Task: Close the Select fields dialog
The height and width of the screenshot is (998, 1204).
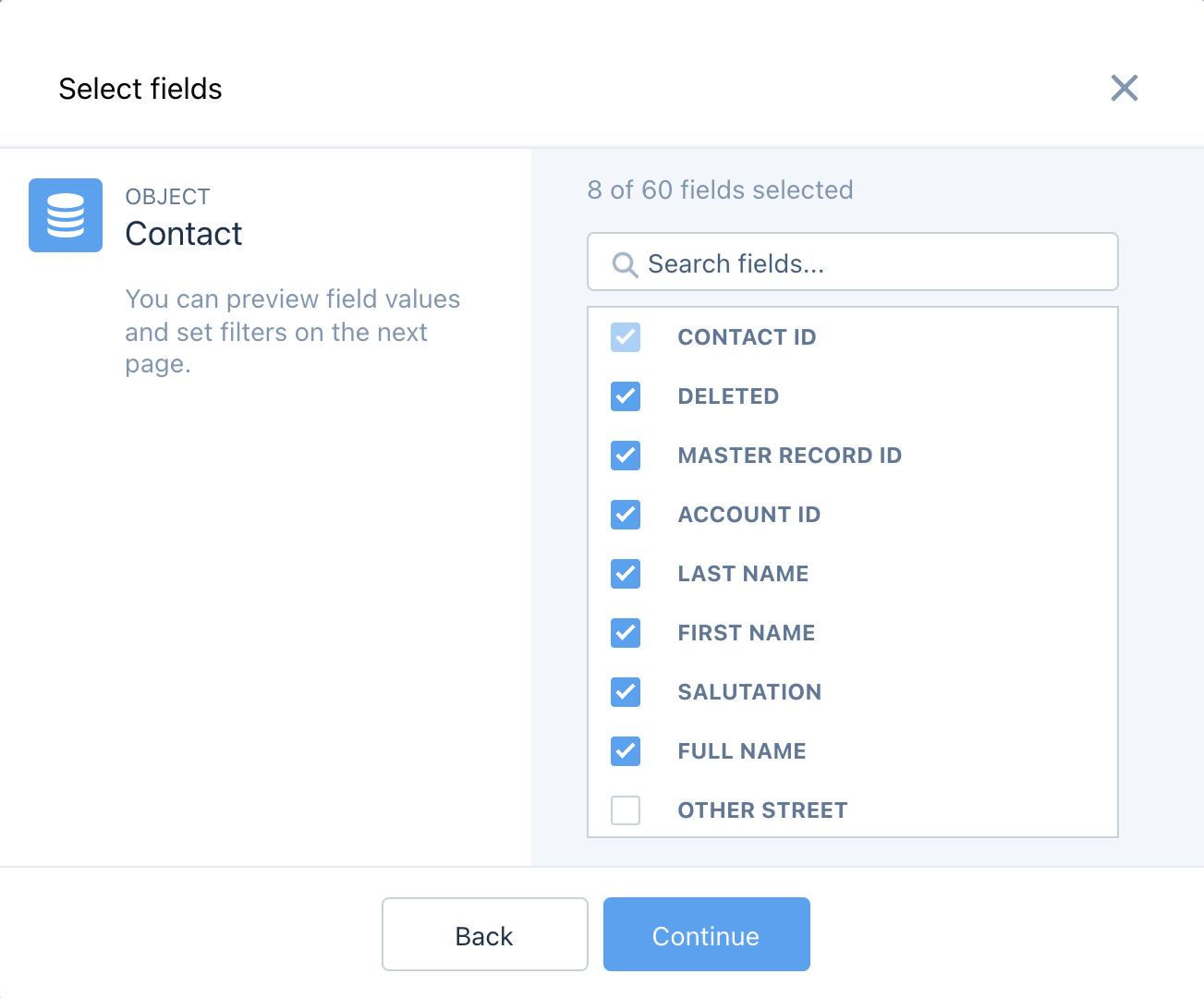Action: coord(1124,89)
